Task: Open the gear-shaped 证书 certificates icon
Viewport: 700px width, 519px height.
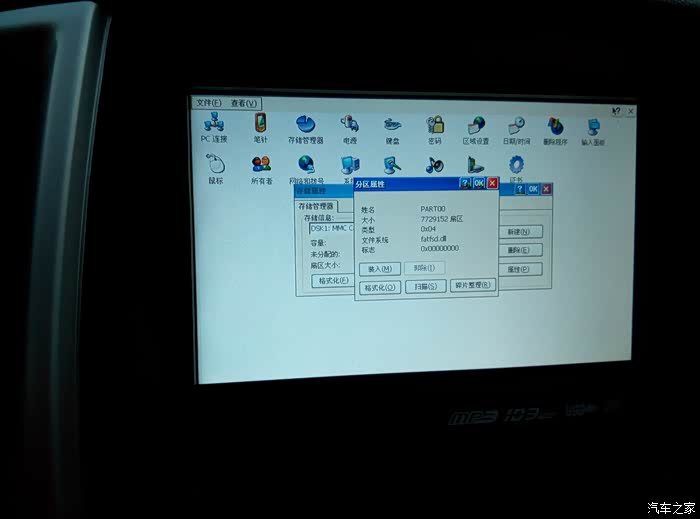Action: [x=517, y=167]
